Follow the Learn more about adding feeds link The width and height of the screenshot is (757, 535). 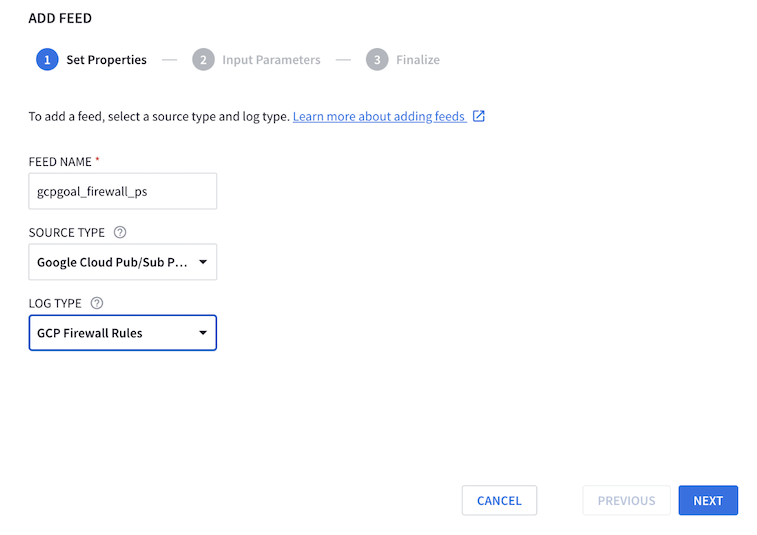379,116
